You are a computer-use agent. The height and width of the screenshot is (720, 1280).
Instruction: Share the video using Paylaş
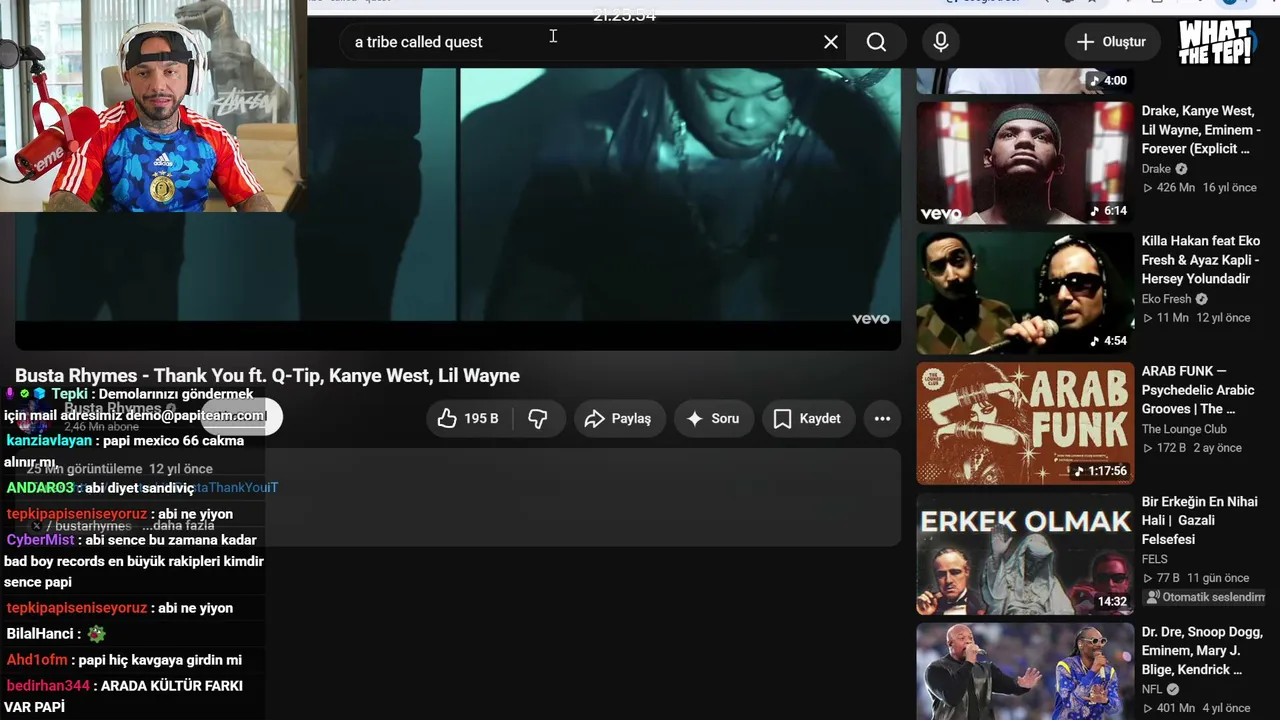618,418
